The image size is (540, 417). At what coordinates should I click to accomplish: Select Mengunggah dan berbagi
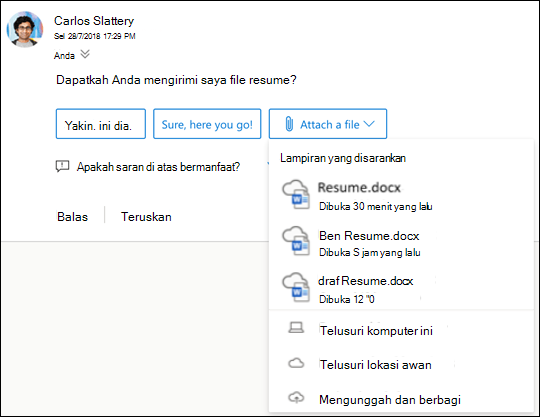coord(401,399)
